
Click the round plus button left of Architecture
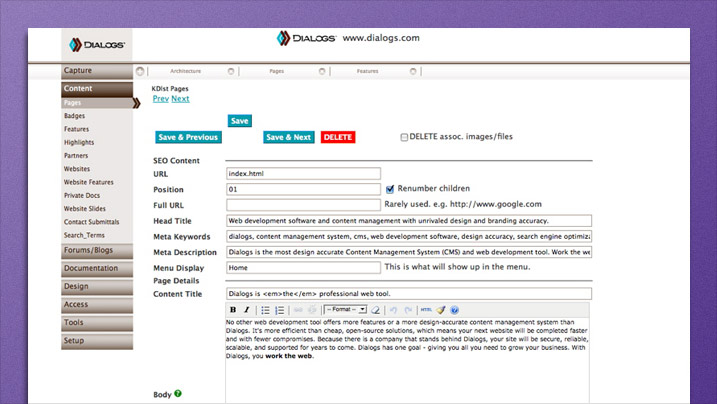140,71
